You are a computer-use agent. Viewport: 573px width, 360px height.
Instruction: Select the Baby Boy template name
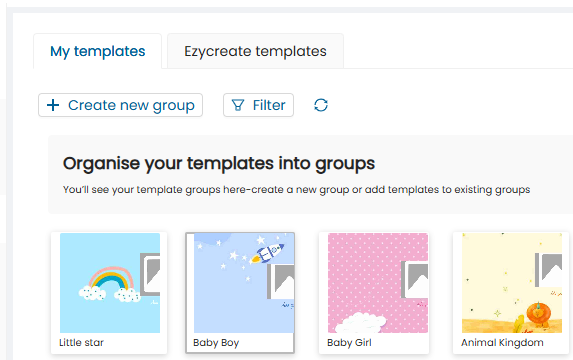(216, 343)
